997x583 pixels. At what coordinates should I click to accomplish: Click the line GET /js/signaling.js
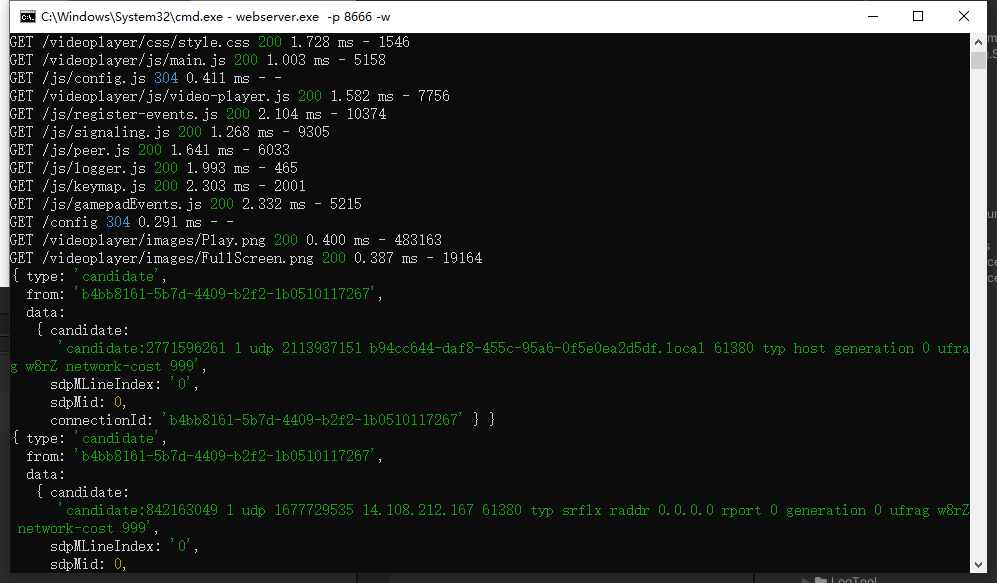(x=170, y=132)
